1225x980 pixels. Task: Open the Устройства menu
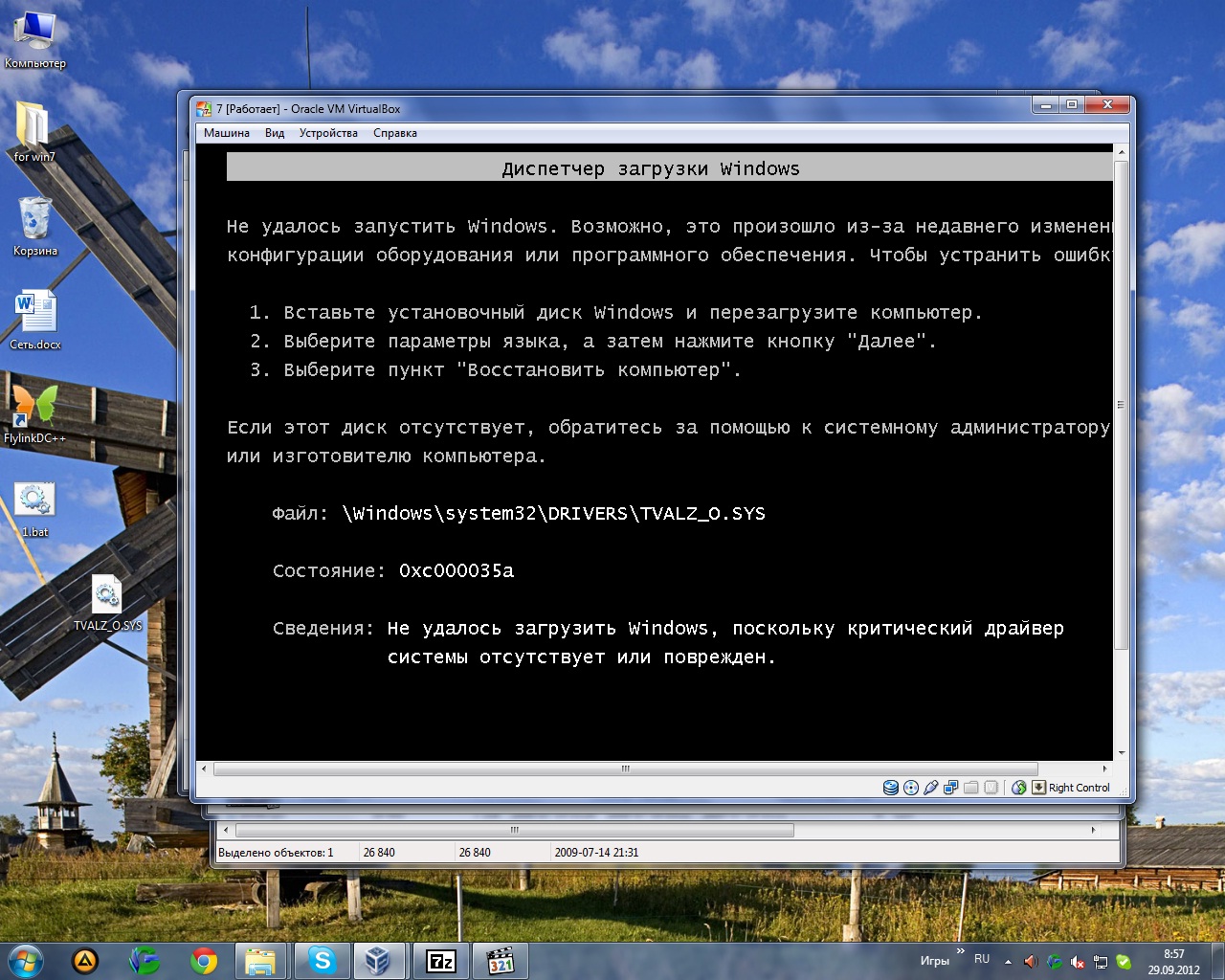pyautogui.click(x=328, y=133)
